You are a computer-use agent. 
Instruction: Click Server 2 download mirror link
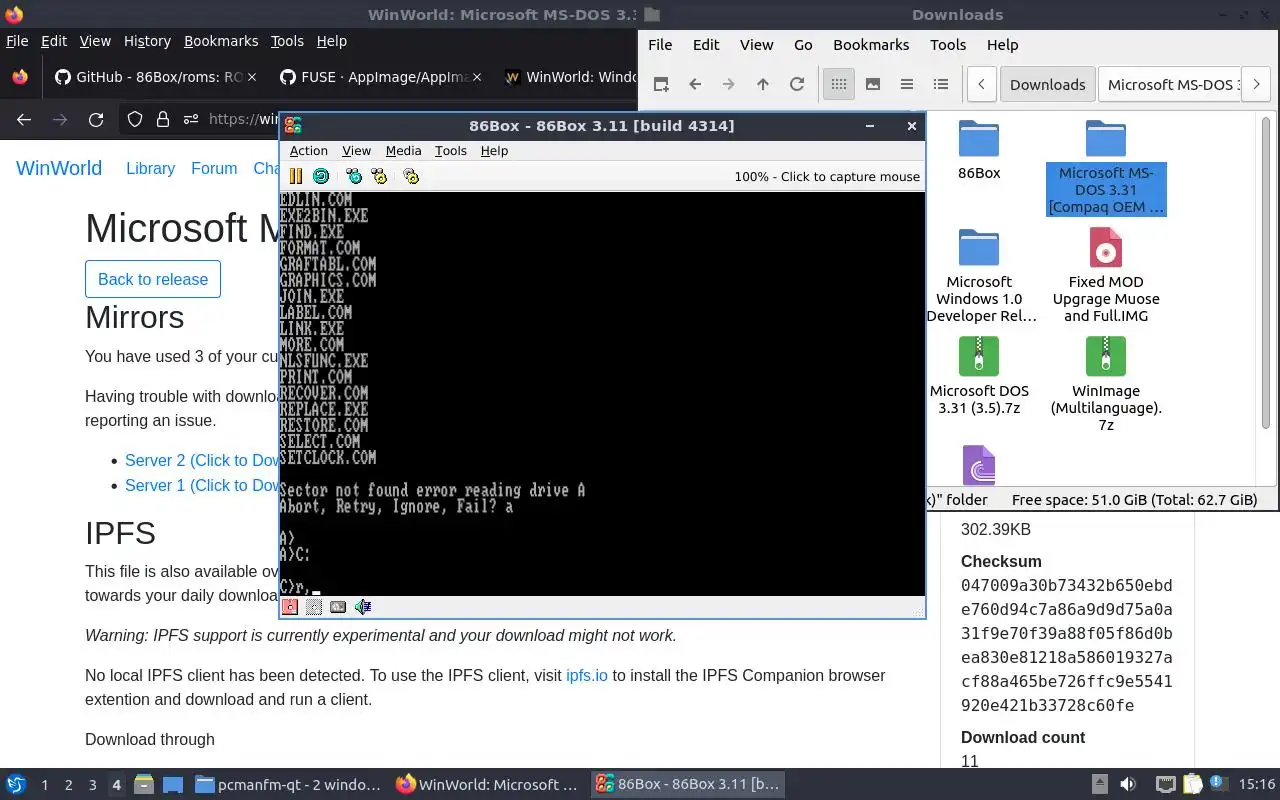(x=201, y=460)
